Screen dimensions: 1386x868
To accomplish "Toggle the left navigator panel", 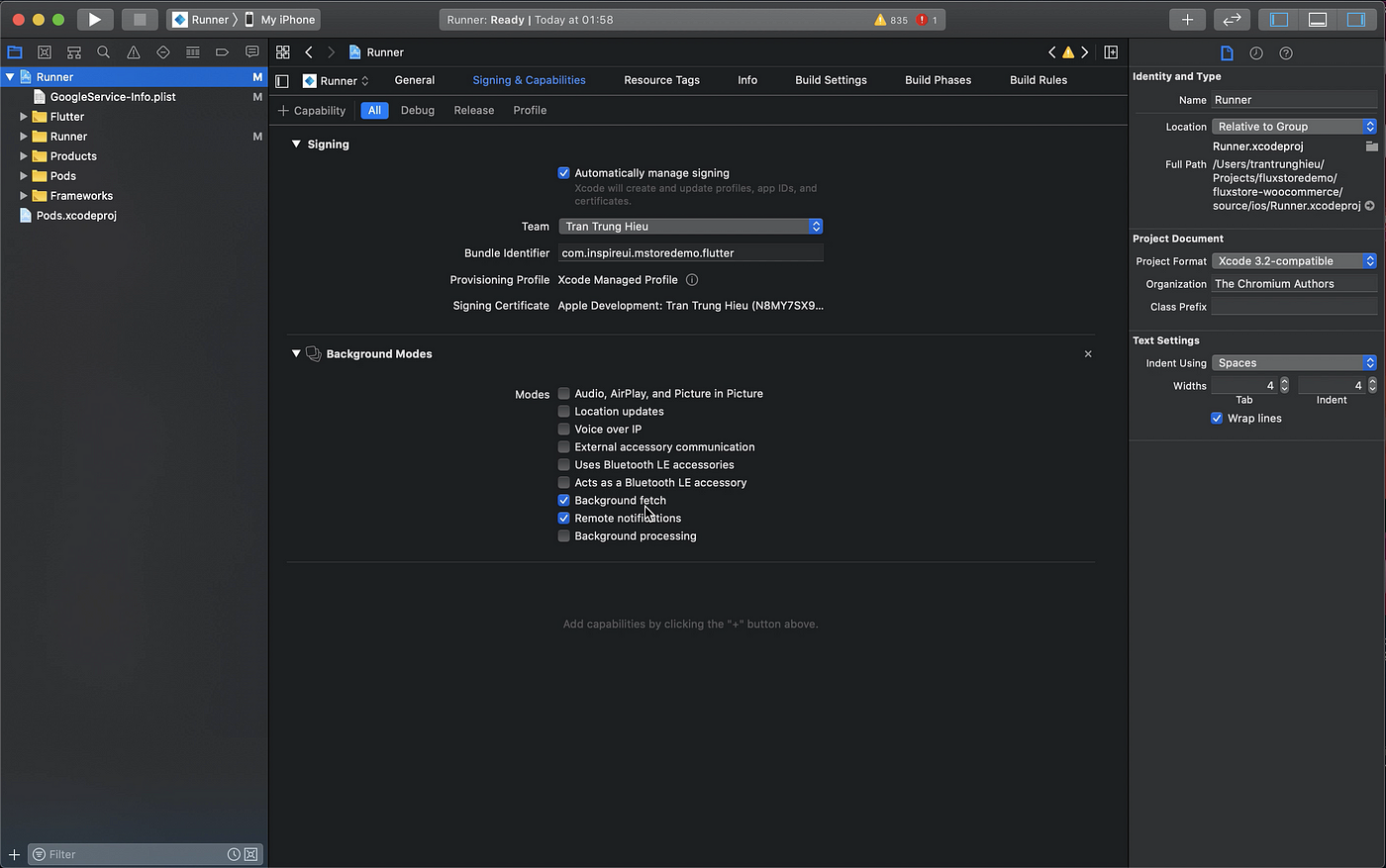I will (1279, 19).
